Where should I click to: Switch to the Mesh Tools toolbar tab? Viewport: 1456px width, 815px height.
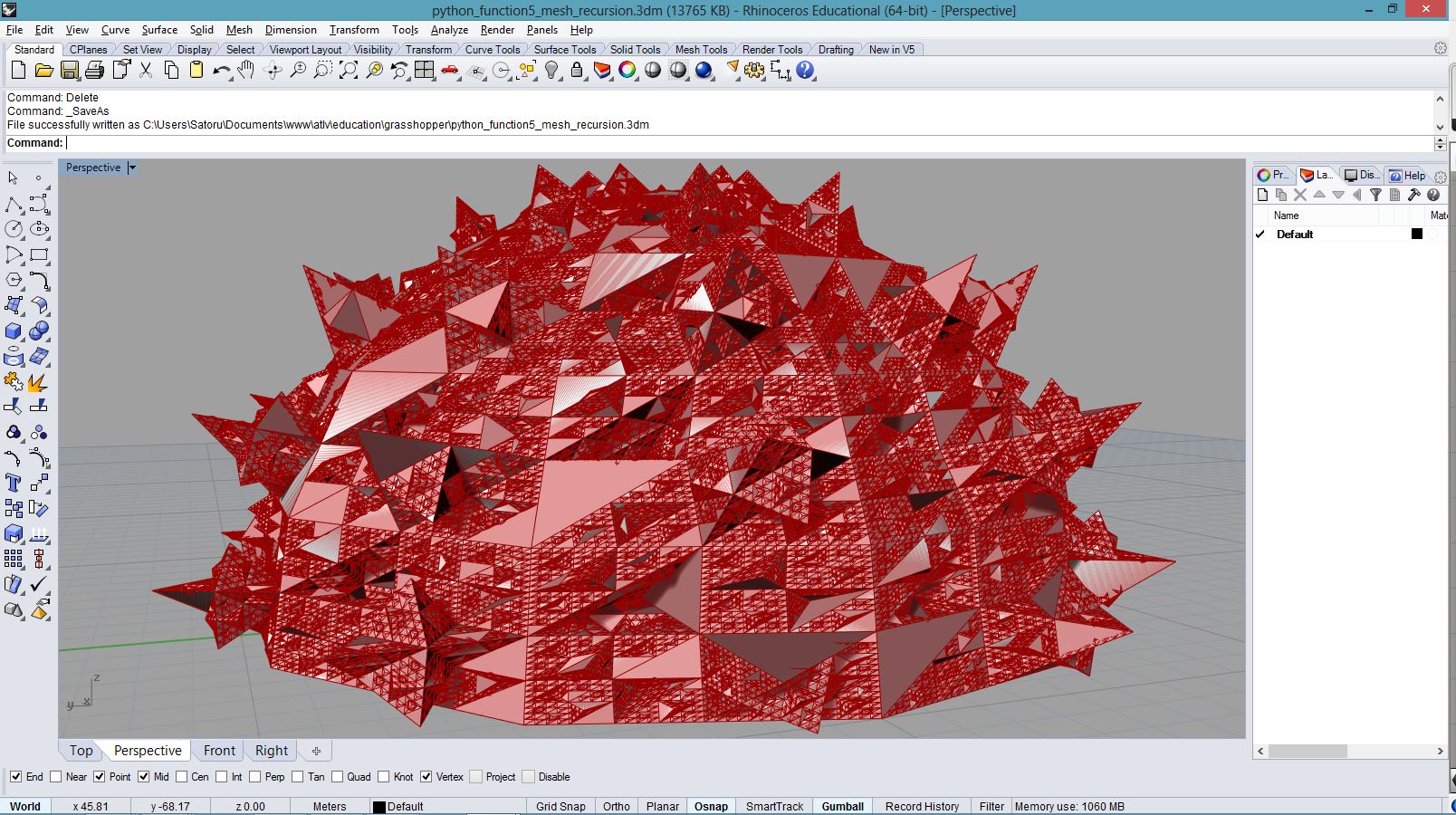click(x=701, y=50)
